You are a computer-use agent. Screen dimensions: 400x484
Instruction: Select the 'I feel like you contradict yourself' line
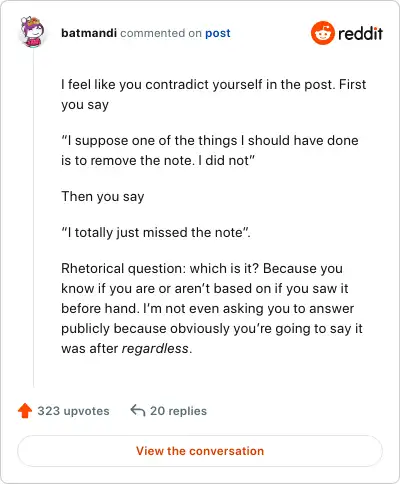(214, 84)
